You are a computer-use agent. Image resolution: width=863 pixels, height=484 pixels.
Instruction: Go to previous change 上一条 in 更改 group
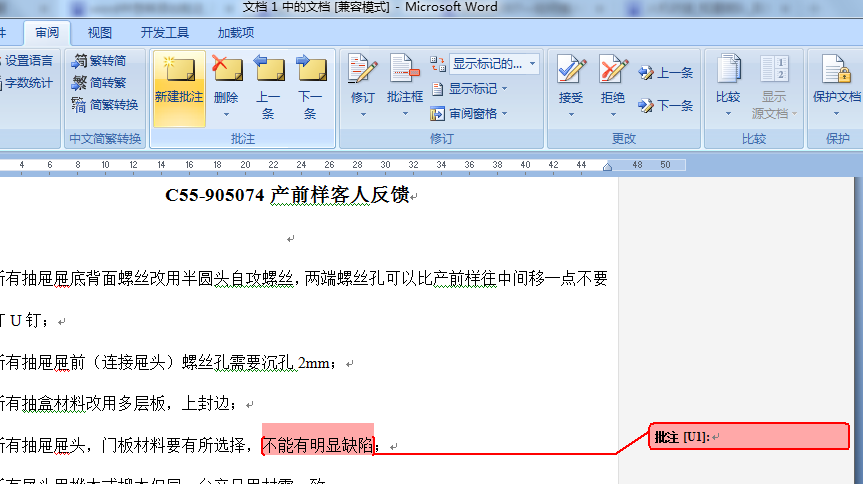665,73
